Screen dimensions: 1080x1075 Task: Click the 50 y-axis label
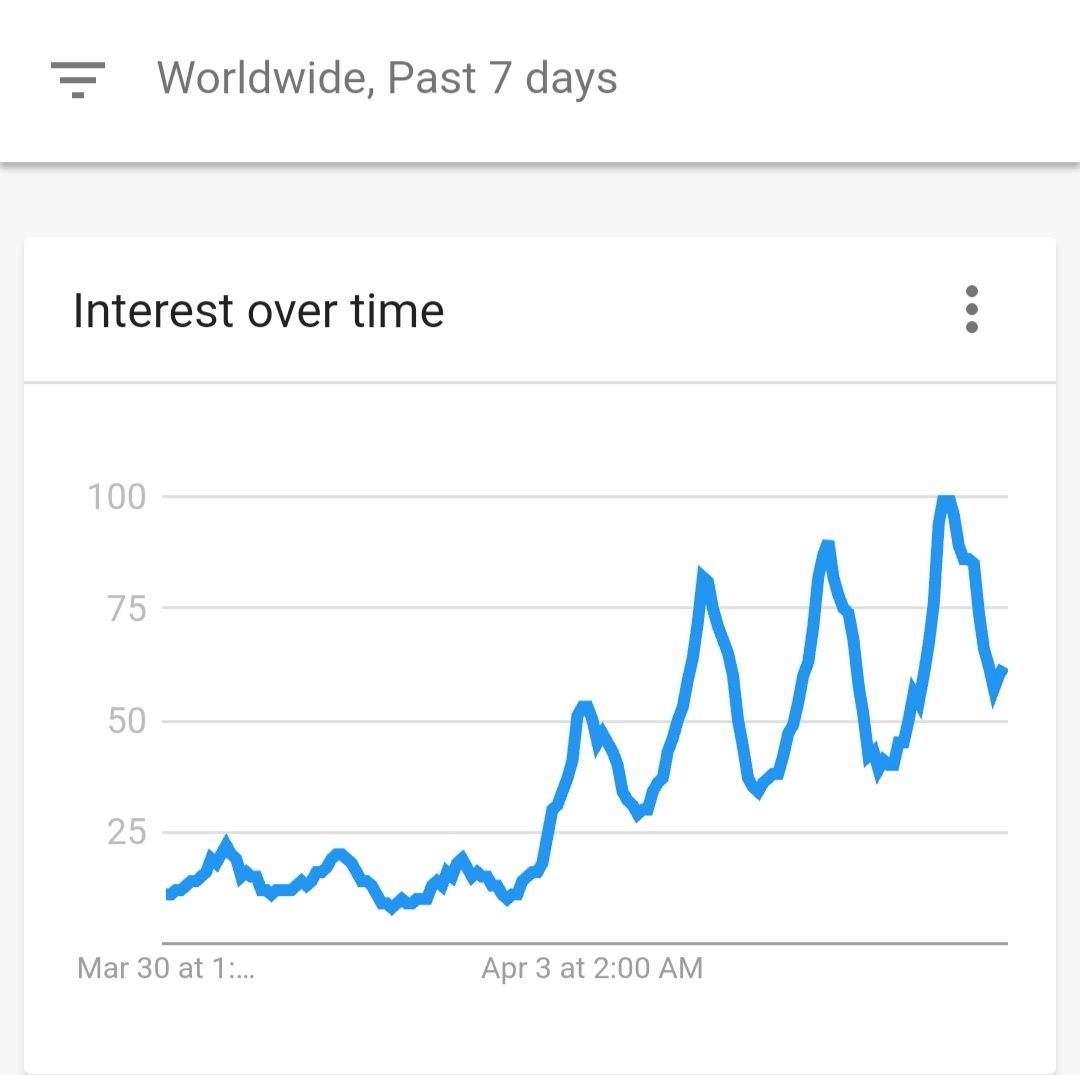coord(127,721)
